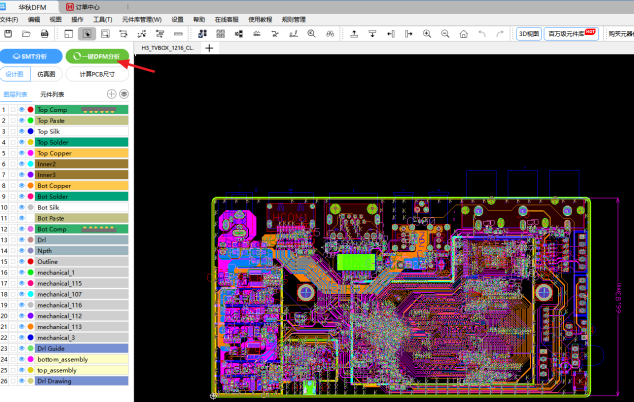This screenshot has width=634, height=402.
Task: Click the orange color dot of Bot Copper
Action: pyautogui.click(x=30, y=186)
